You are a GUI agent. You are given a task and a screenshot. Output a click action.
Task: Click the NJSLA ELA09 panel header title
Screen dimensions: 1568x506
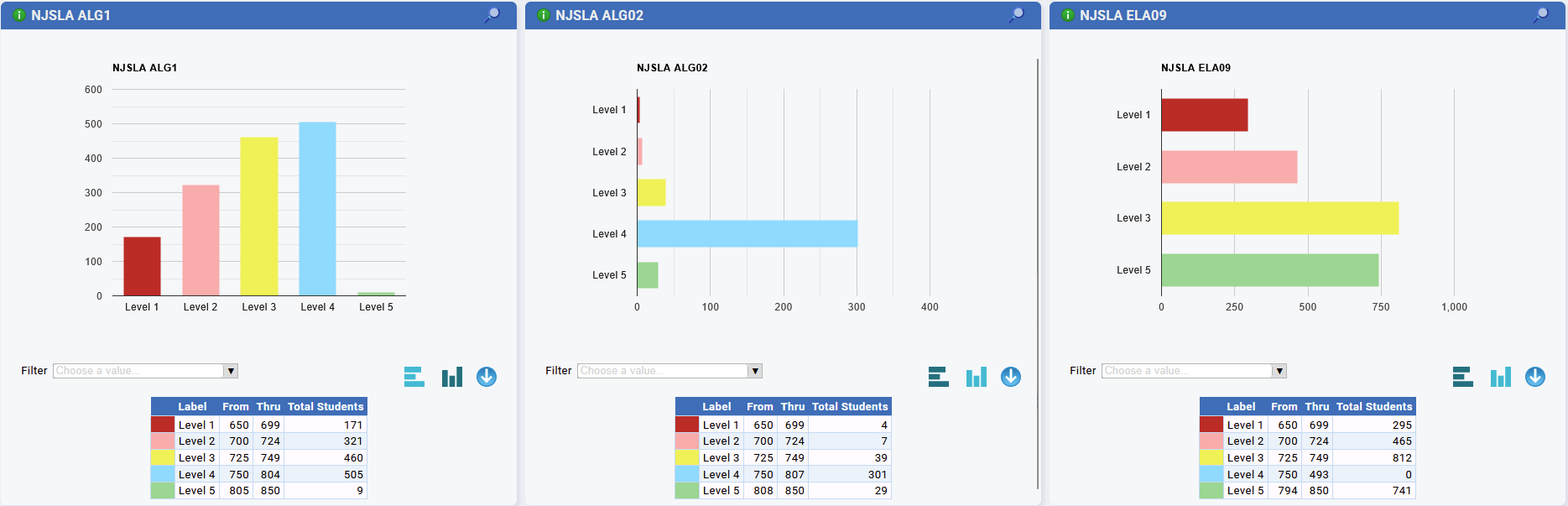click(1123, 15)
